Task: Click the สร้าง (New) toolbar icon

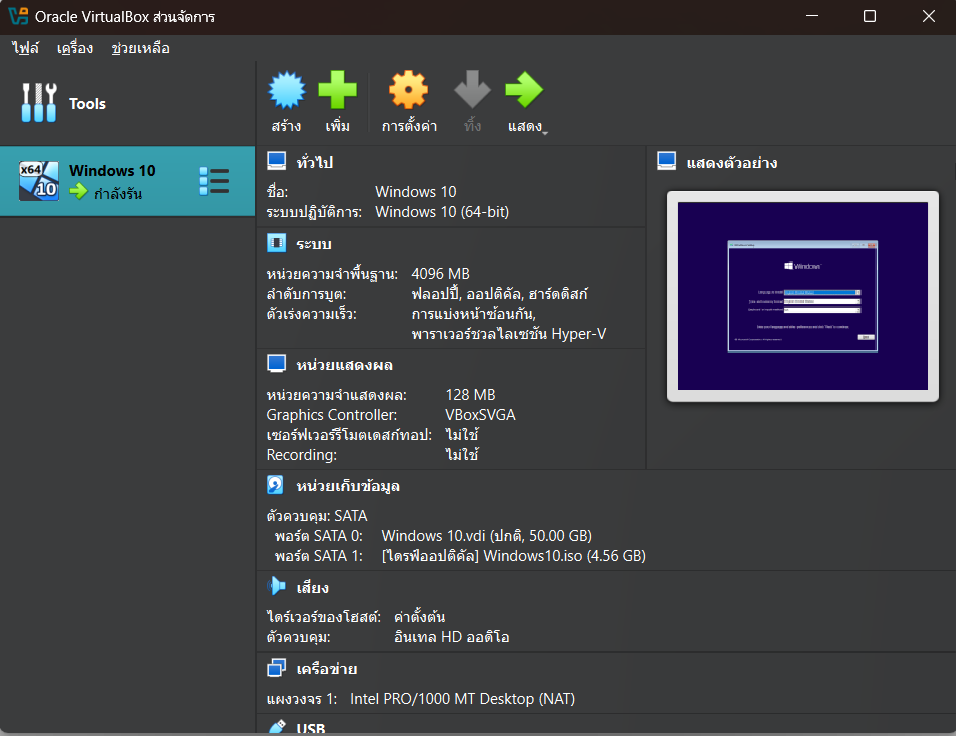Action: tap(287, 90)
